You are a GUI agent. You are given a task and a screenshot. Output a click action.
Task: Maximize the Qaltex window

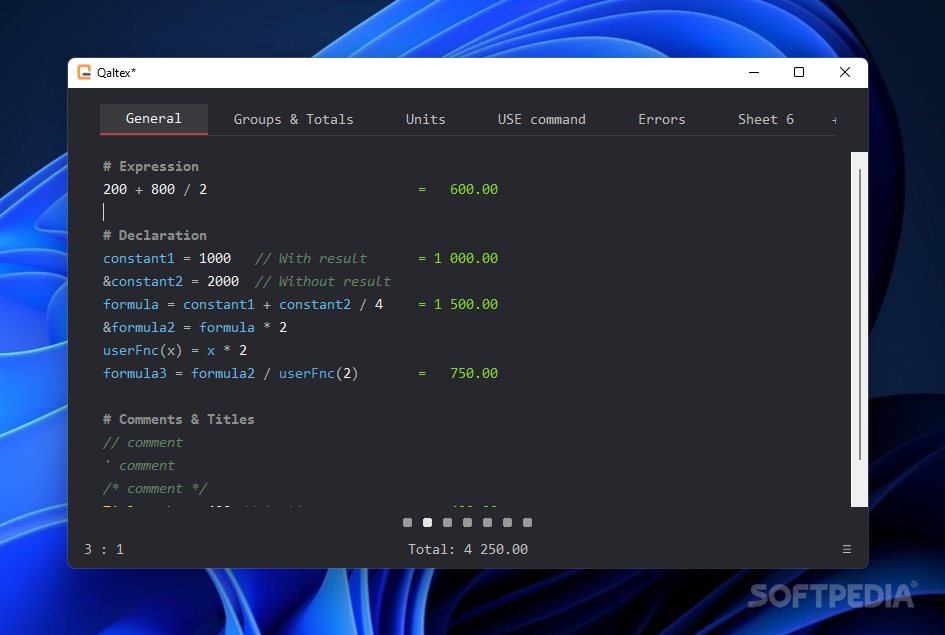tap(799, 72)
